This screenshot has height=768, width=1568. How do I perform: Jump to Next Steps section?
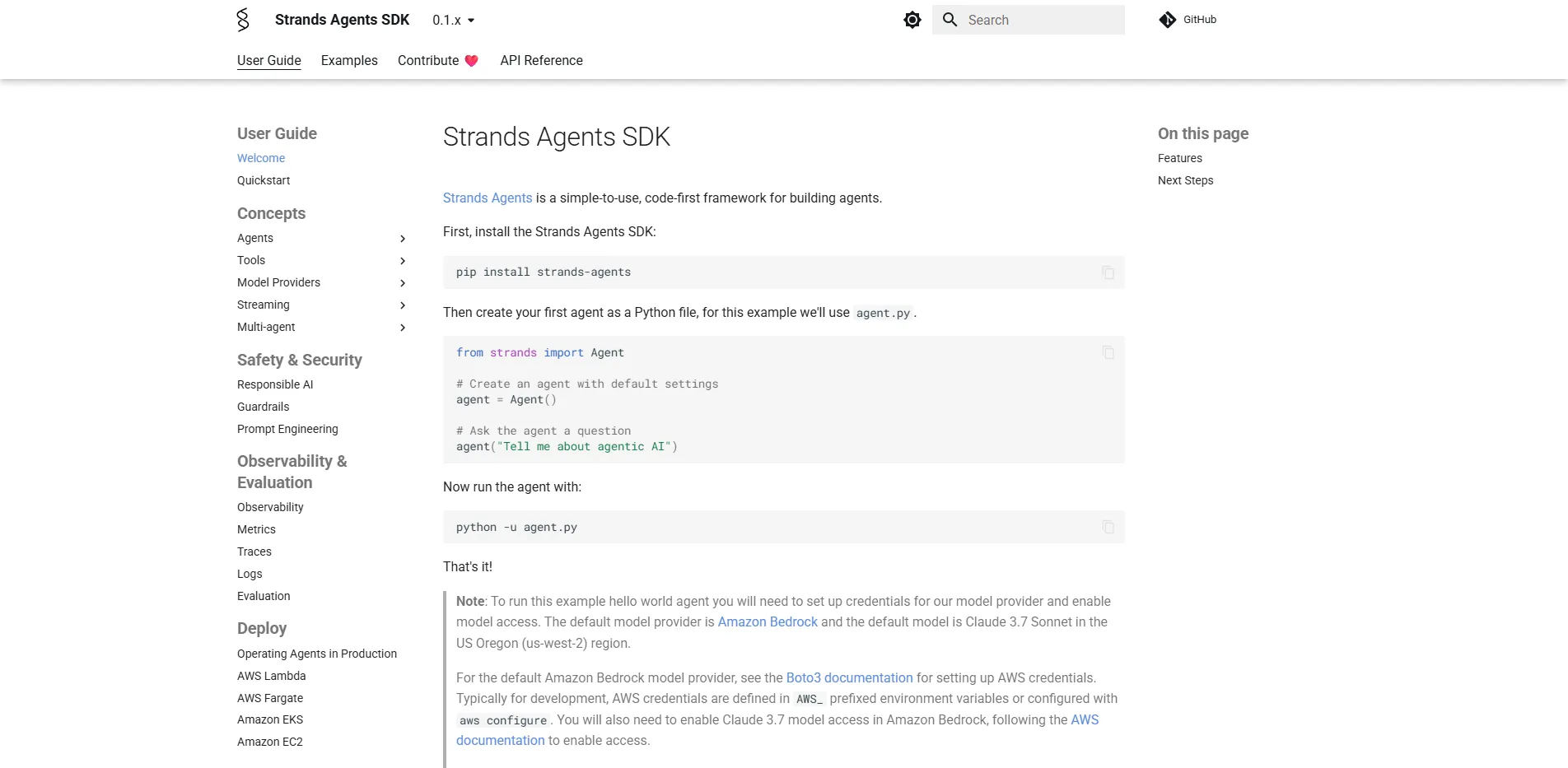click(x=1185, y=180)
